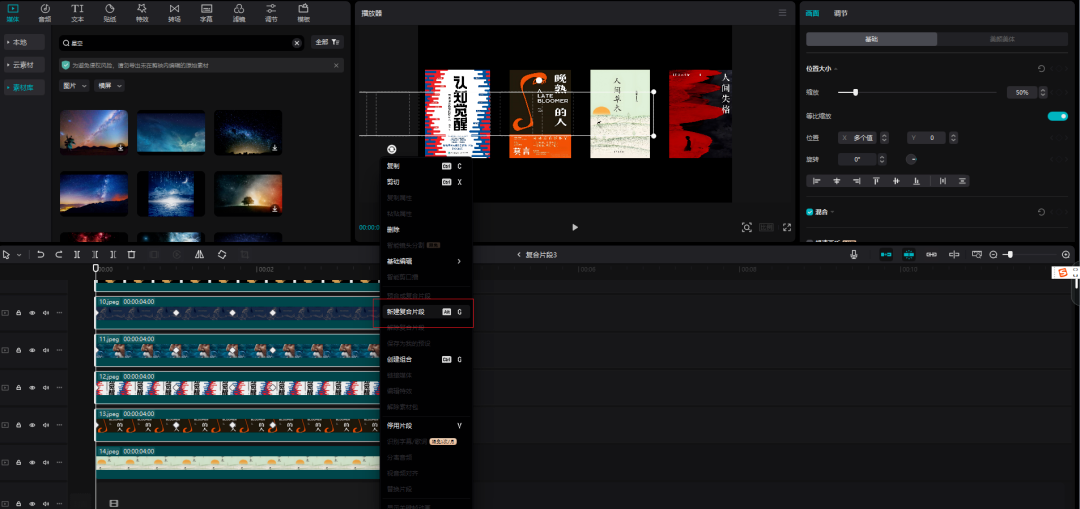Screen dimensions: 1080x509
Task: Open the 模板 templates panel icon
Action: 303,12
